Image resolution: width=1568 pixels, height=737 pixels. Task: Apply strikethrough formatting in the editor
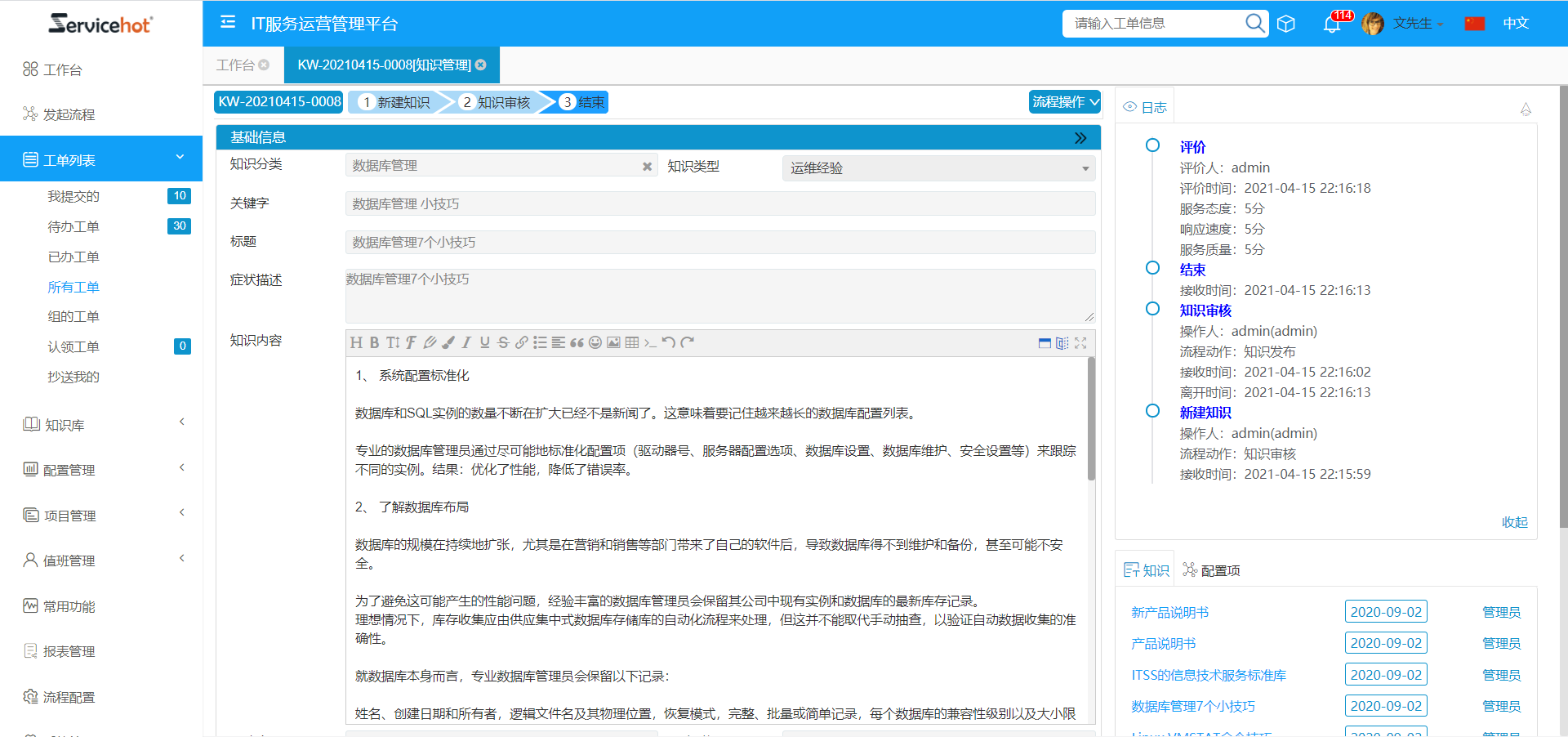[503, 342]
